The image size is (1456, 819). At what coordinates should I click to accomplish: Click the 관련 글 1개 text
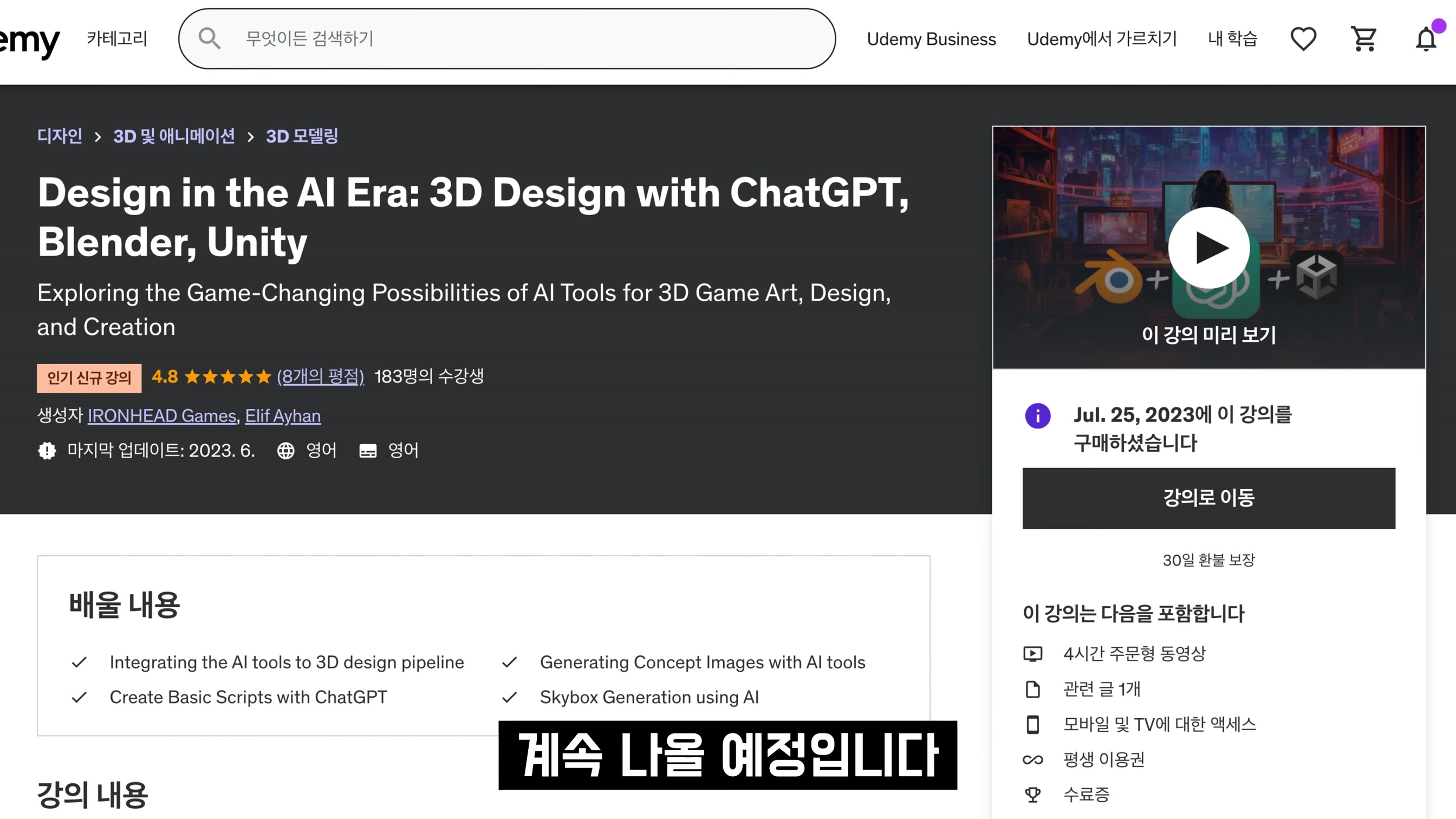point(1102,689)
